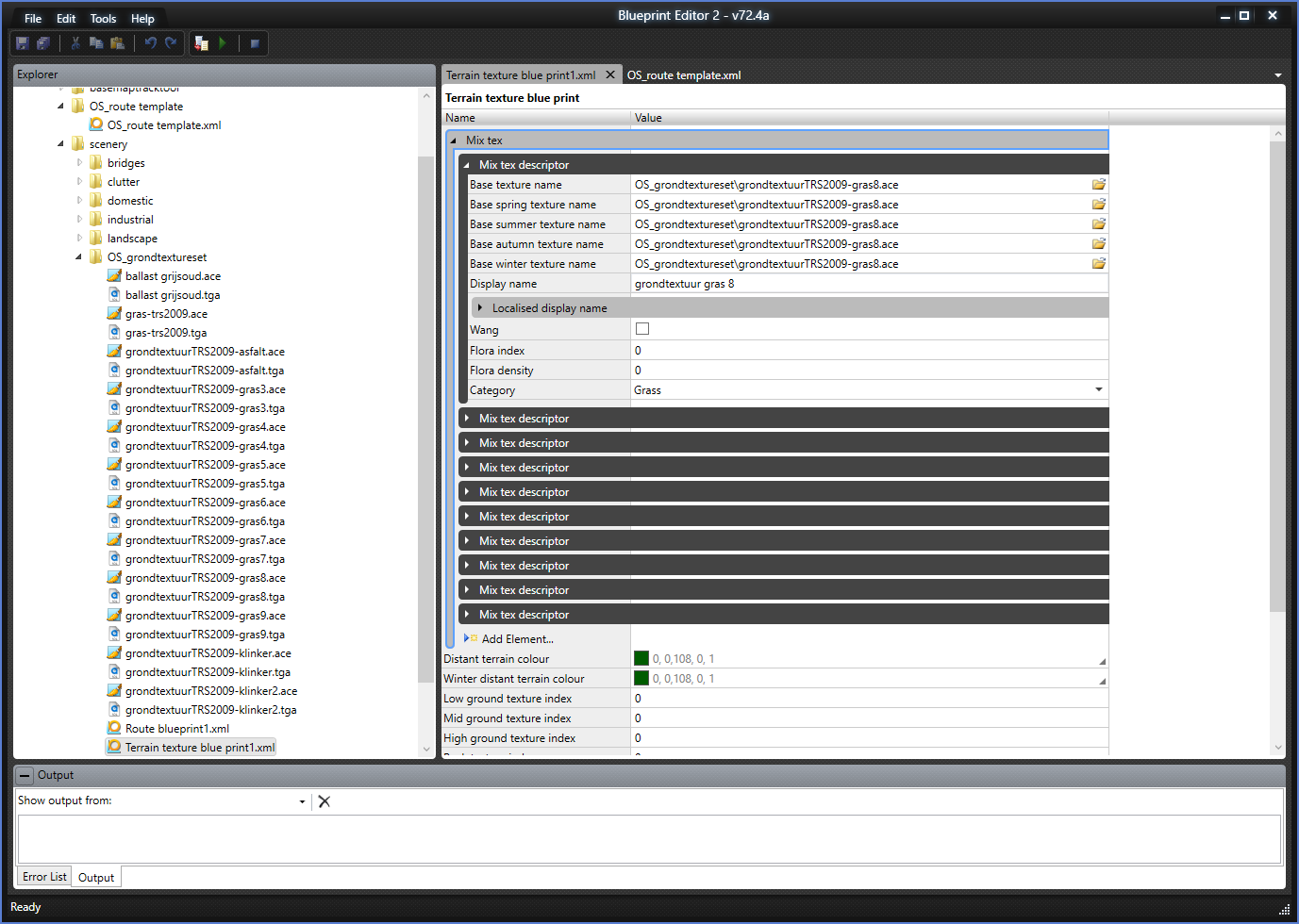Screen dimensions: 1299x924
Task: Click Flora density value field
Action: [869, 371]
